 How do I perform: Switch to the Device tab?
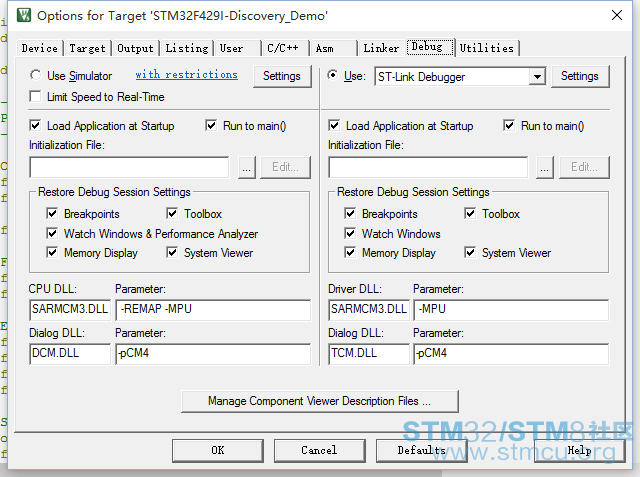40,48
